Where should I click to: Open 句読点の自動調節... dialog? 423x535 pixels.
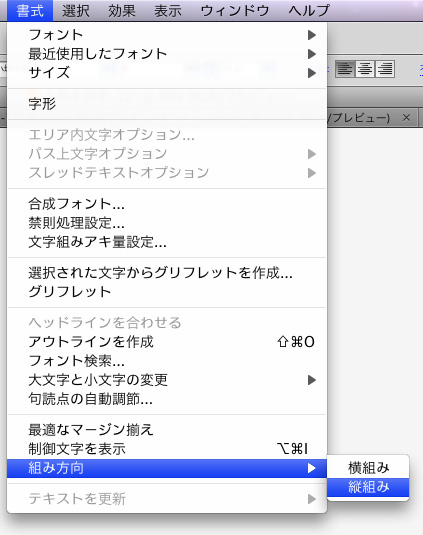(x=167, y=399)
